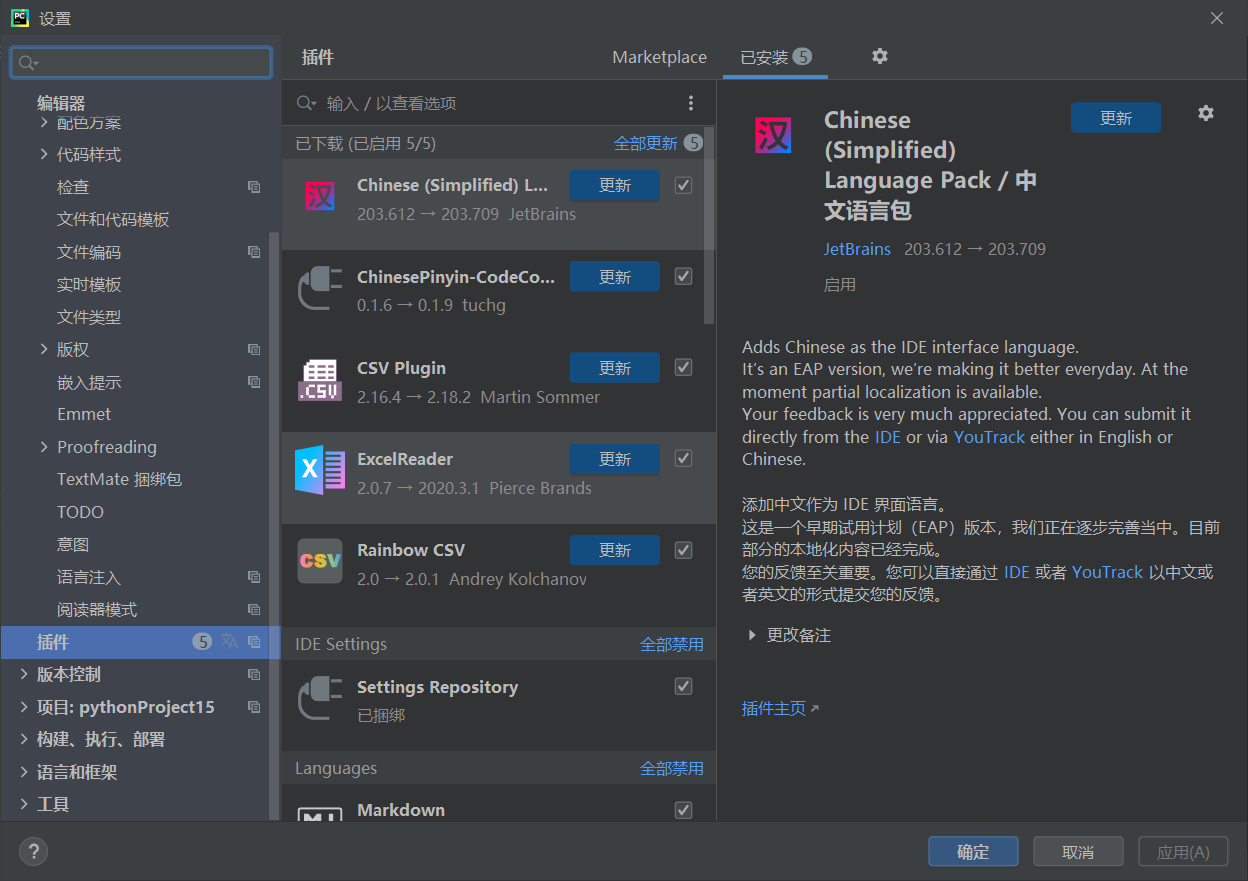Expand the 构建、执行、部署 section

click(24, 739)
